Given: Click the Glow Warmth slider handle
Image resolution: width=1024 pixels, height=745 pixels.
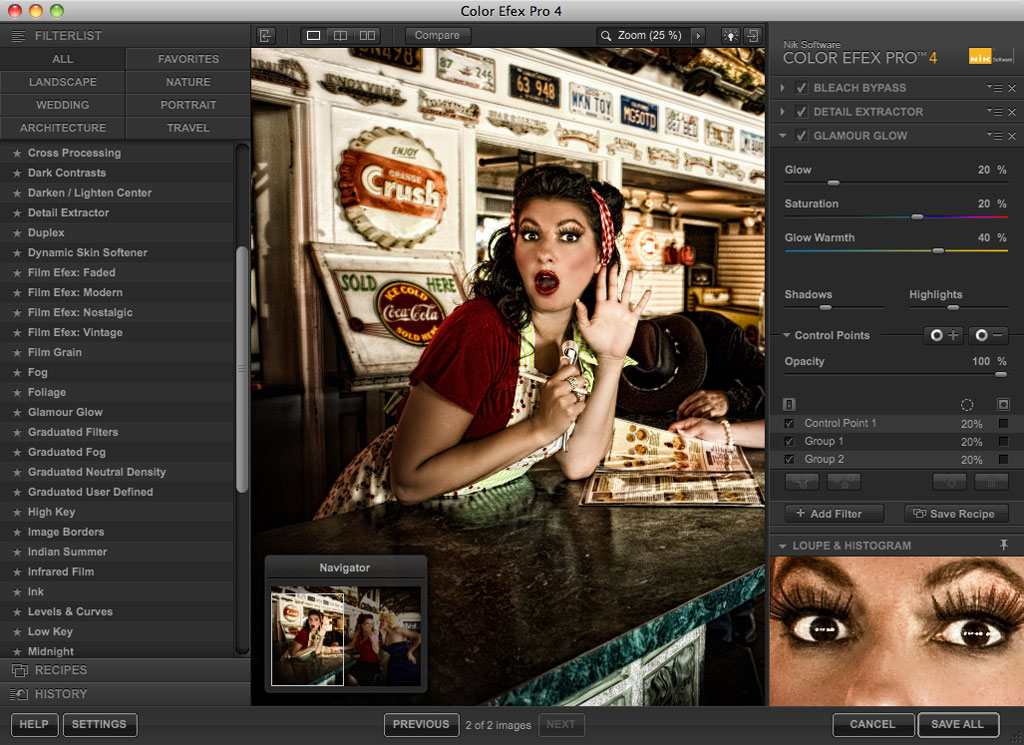Looking at the screenshot, I should point(937,250).
